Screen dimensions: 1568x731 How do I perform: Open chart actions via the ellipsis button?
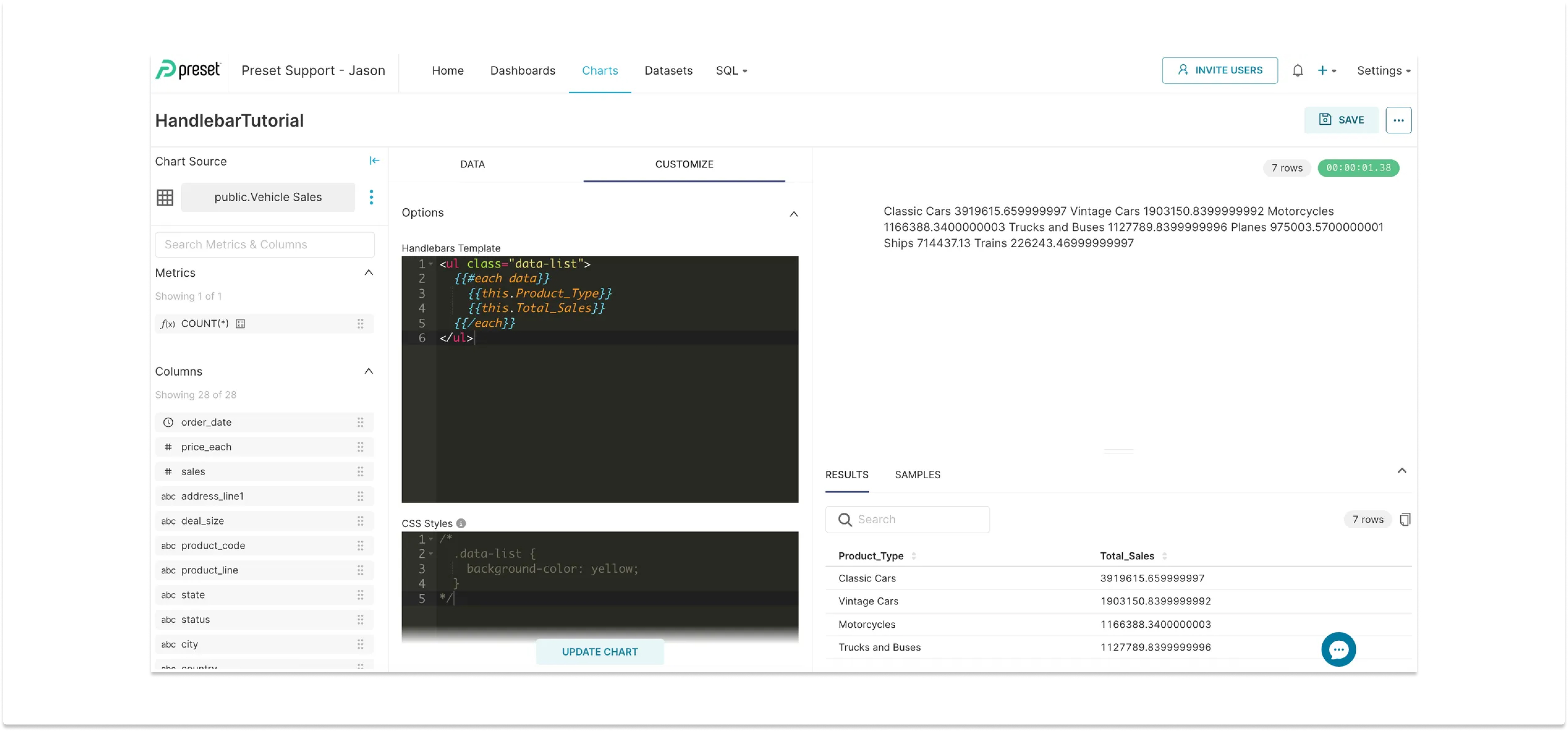tap(1398, 120)
